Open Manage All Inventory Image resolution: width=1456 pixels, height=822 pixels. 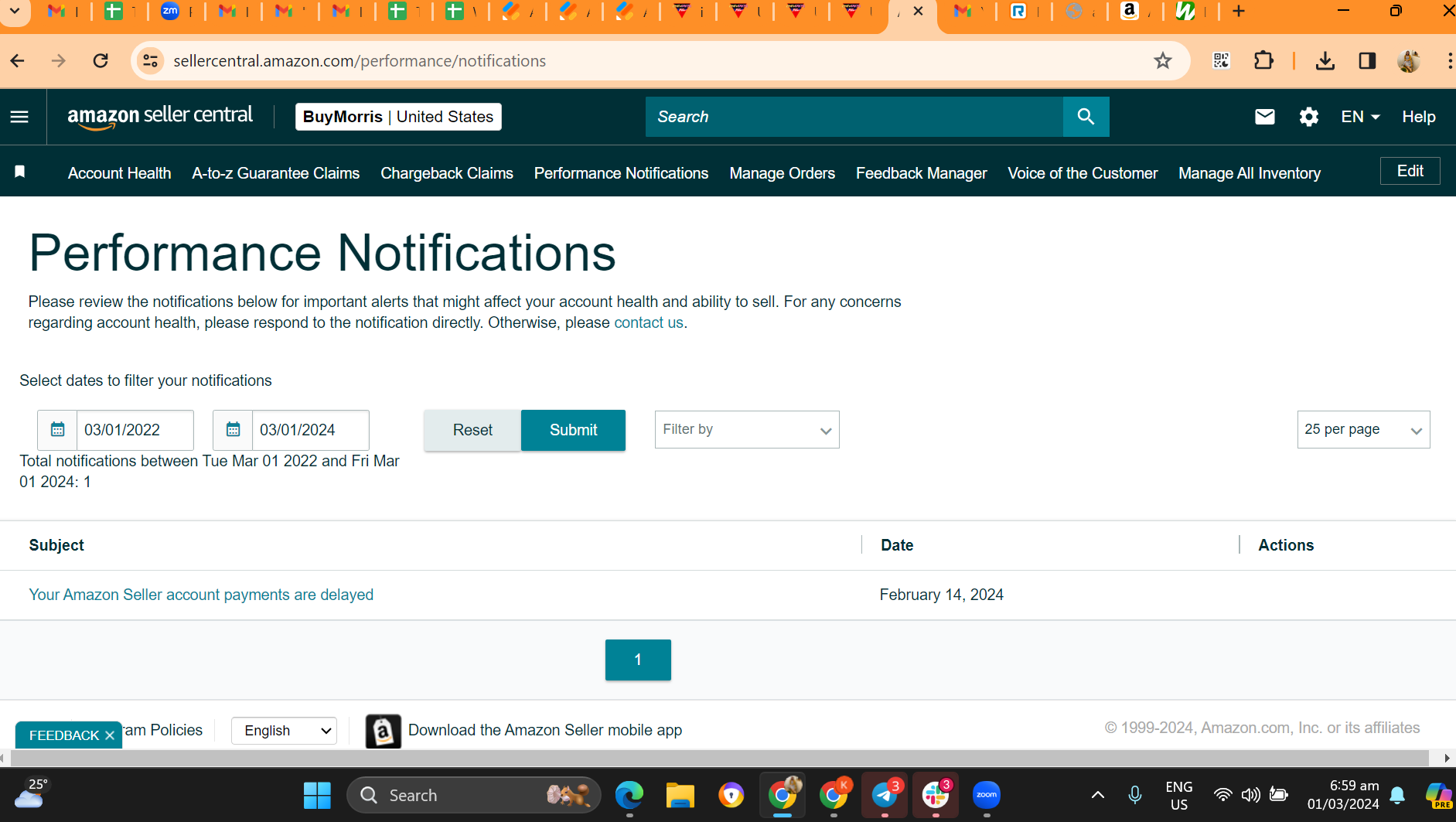pos(1250,173)
